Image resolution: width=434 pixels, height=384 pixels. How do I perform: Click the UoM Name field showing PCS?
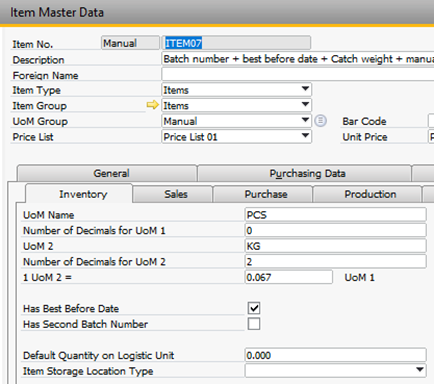pyautogui.click(x=335, y=215)
